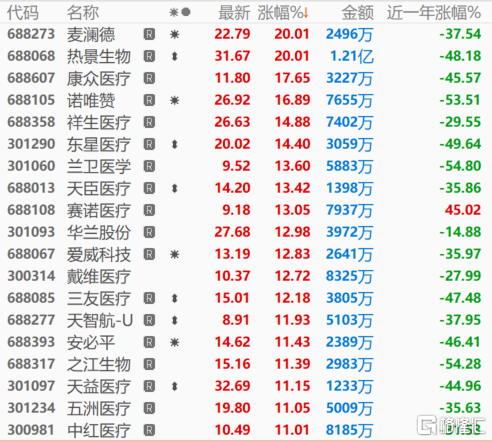The image size is (492, 442).
Task: Click the star marker on 爱威科技 row
Action: (175, 254)
